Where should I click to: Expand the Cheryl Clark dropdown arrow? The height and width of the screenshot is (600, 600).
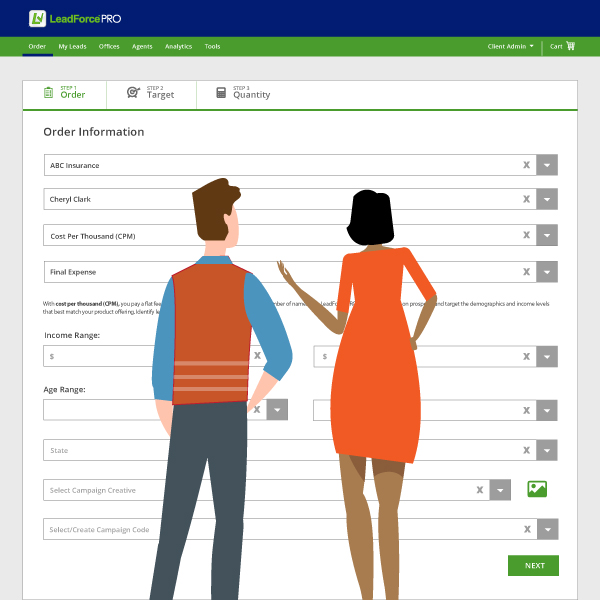coord(547,199)
